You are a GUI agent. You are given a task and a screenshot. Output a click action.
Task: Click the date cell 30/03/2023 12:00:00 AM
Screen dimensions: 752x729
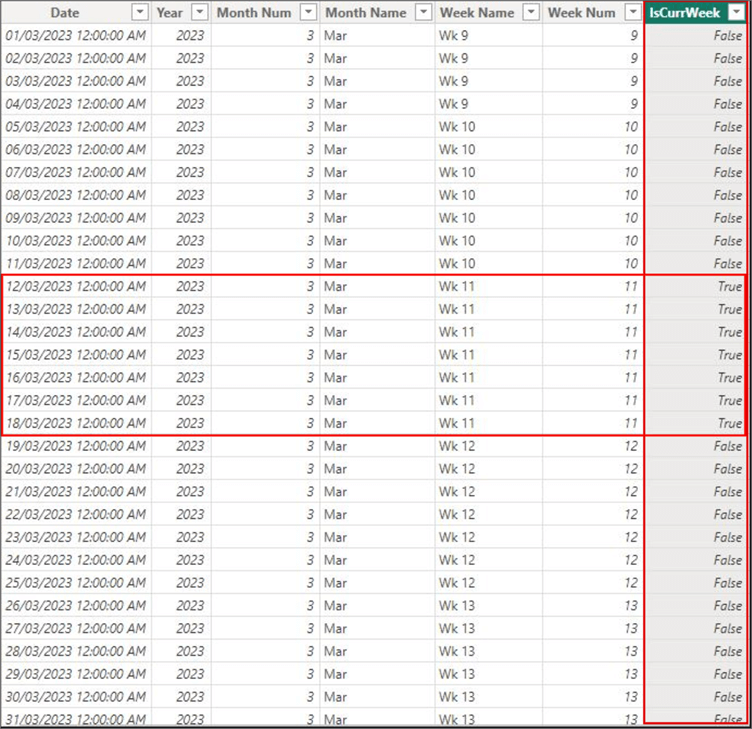[x=76, y=697]
